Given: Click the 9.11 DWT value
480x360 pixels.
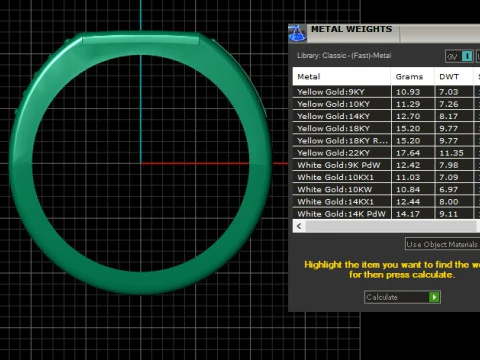Looking at the screenshot, I should coord(449,214).
